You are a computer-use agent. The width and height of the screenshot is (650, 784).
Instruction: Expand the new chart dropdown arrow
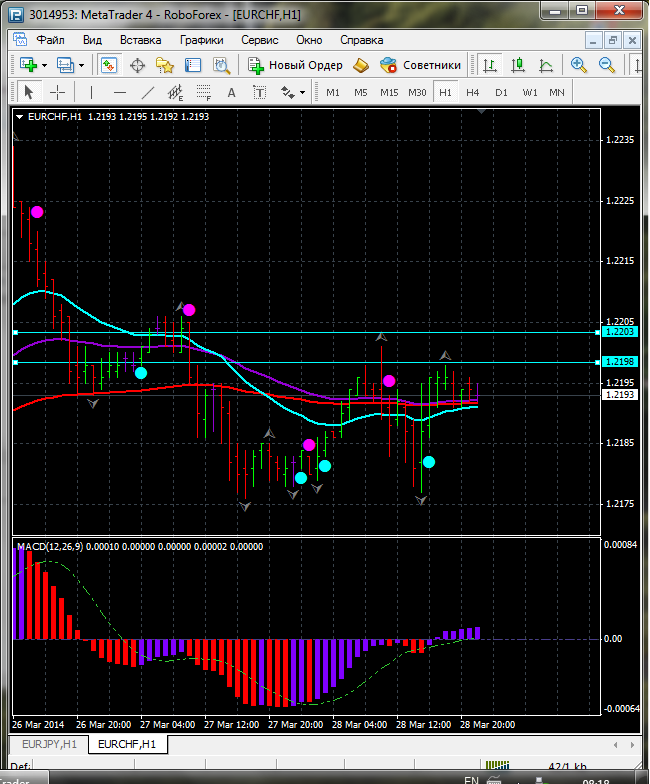tap(44, 65)
